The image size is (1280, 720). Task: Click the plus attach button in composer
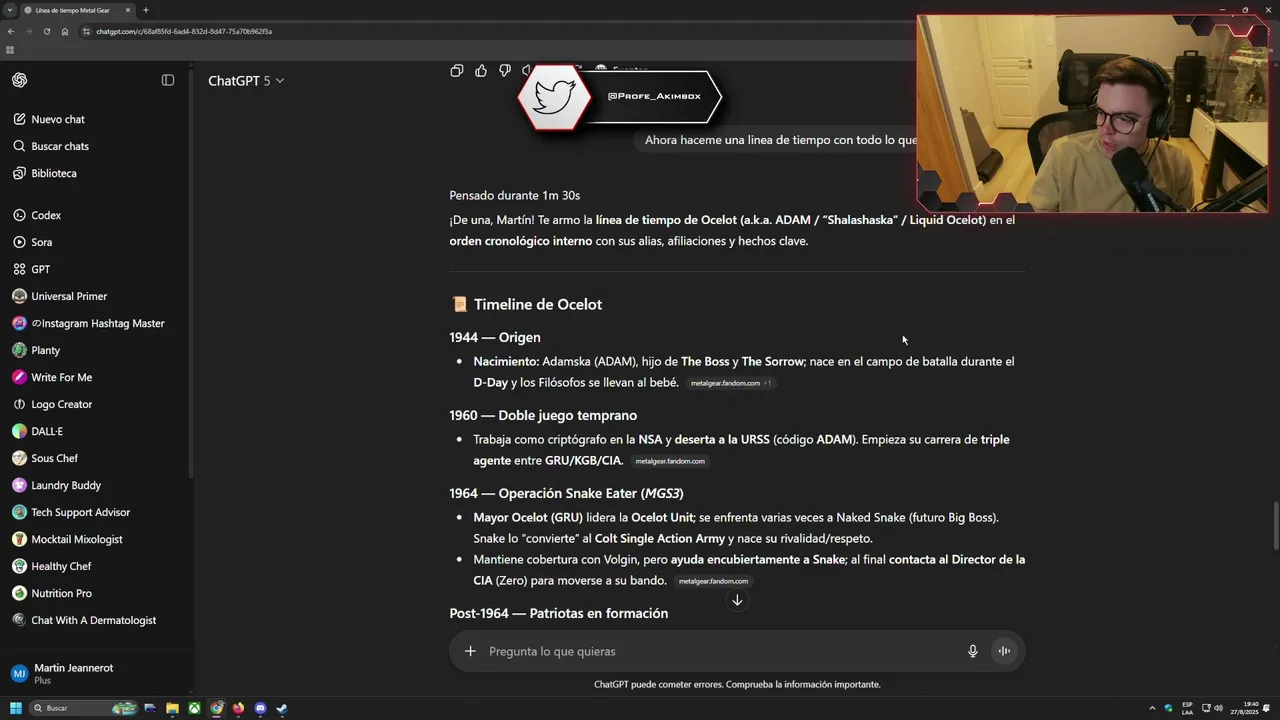point(470,651)
